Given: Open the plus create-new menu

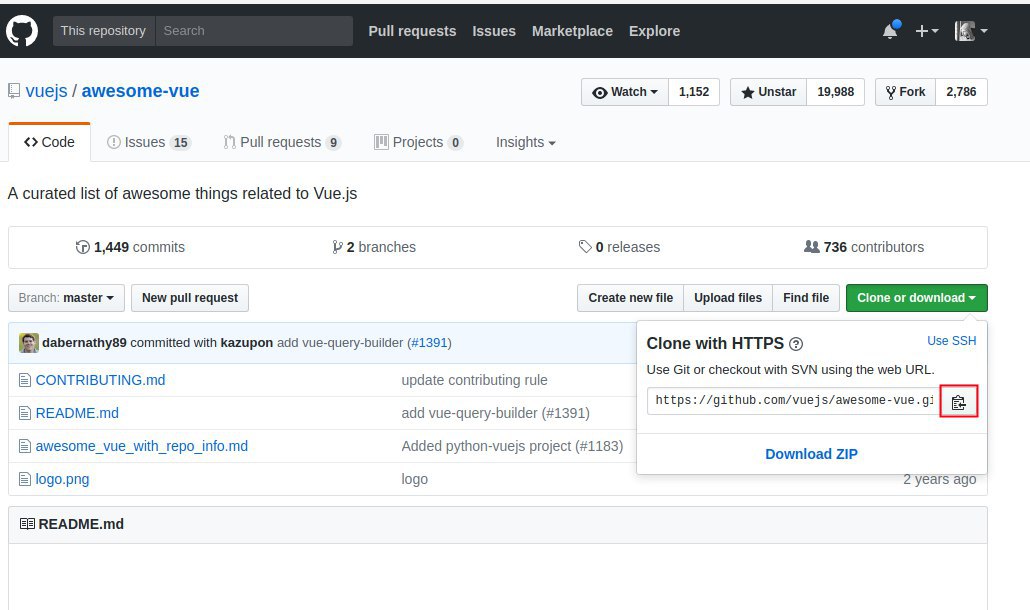Looking at the screenshot, I should (926, 31).
